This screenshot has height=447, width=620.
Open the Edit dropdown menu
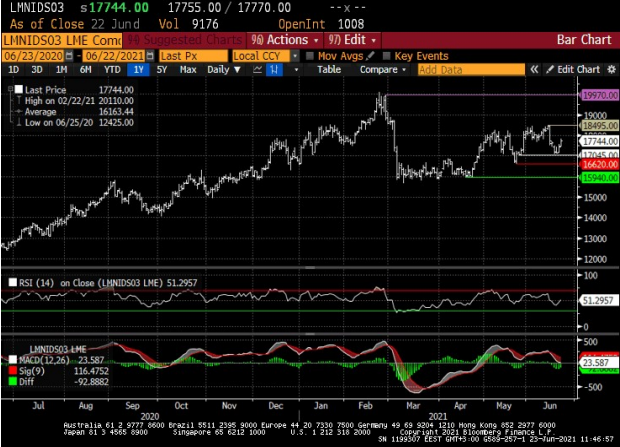pos(352,40)
